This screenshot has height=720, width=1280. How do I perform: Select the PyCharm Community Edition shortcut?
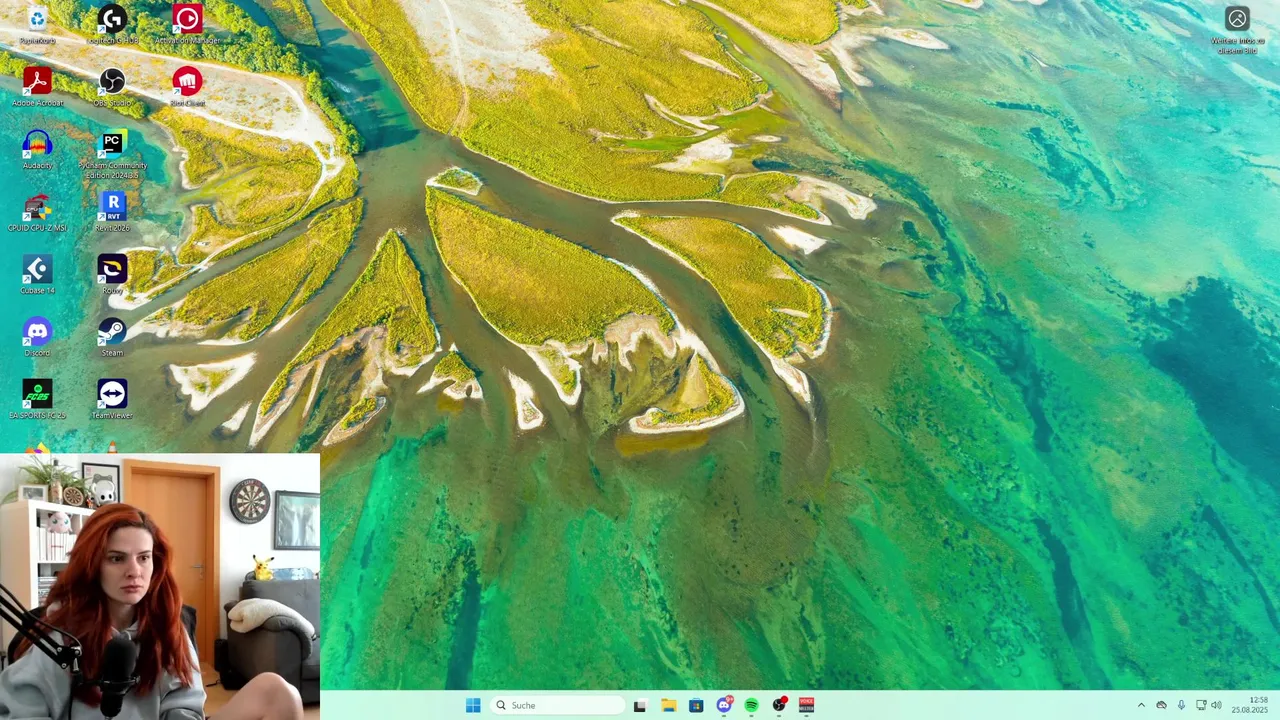[112, 155]
